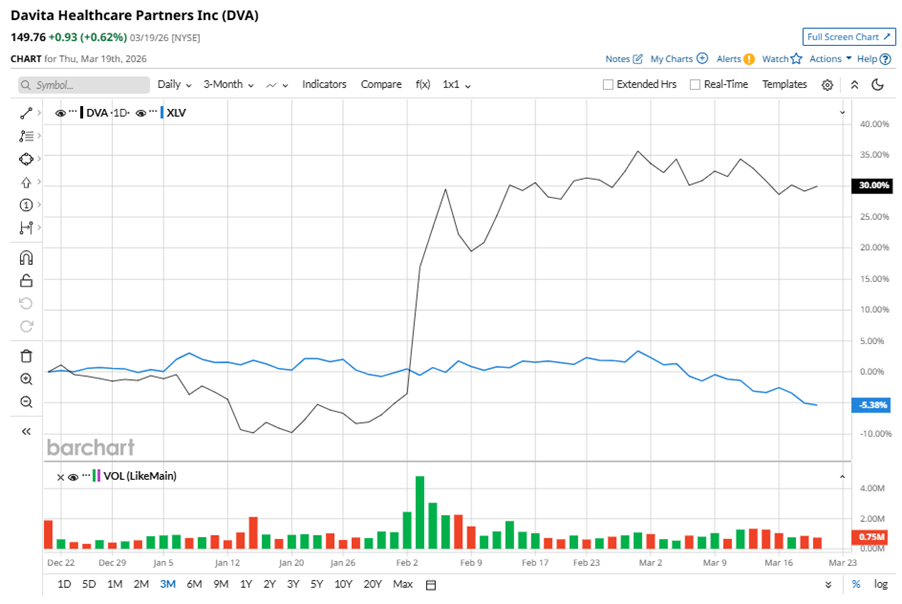
Task: Enable the Extended Hrs checkbox
Action: (607, 85)
